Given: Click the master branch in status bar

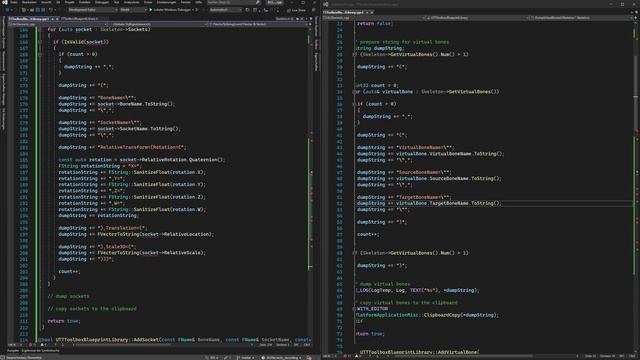Looking at the screenshot, I should coord(245,358).
